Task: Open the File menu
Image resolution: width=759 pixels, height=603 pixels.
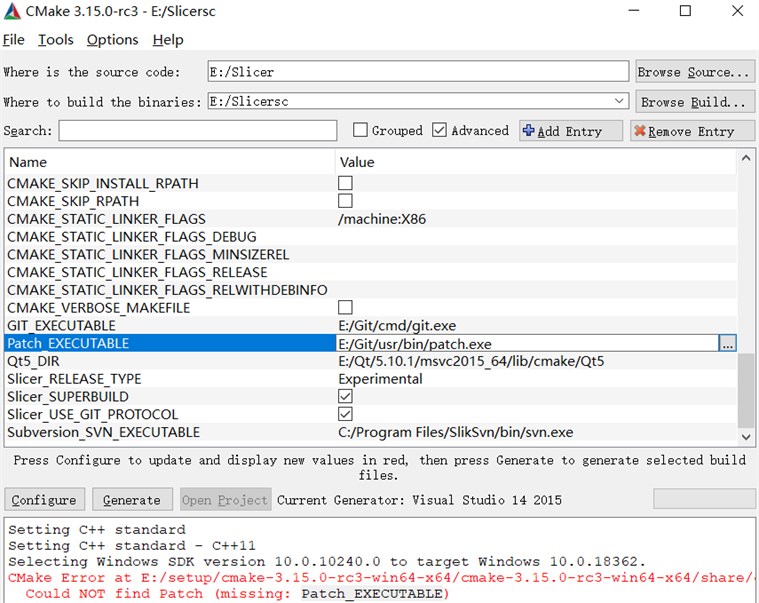Action: point(14,40)
